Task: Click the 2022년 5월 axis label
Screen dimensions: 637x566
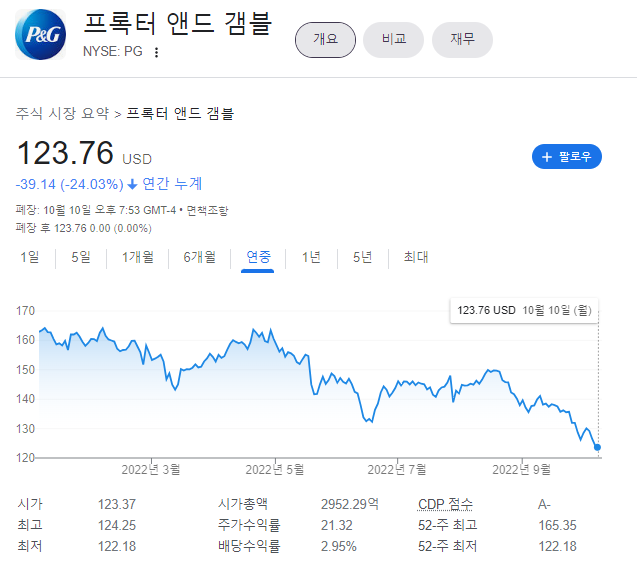Action: [x=275, y=470]
